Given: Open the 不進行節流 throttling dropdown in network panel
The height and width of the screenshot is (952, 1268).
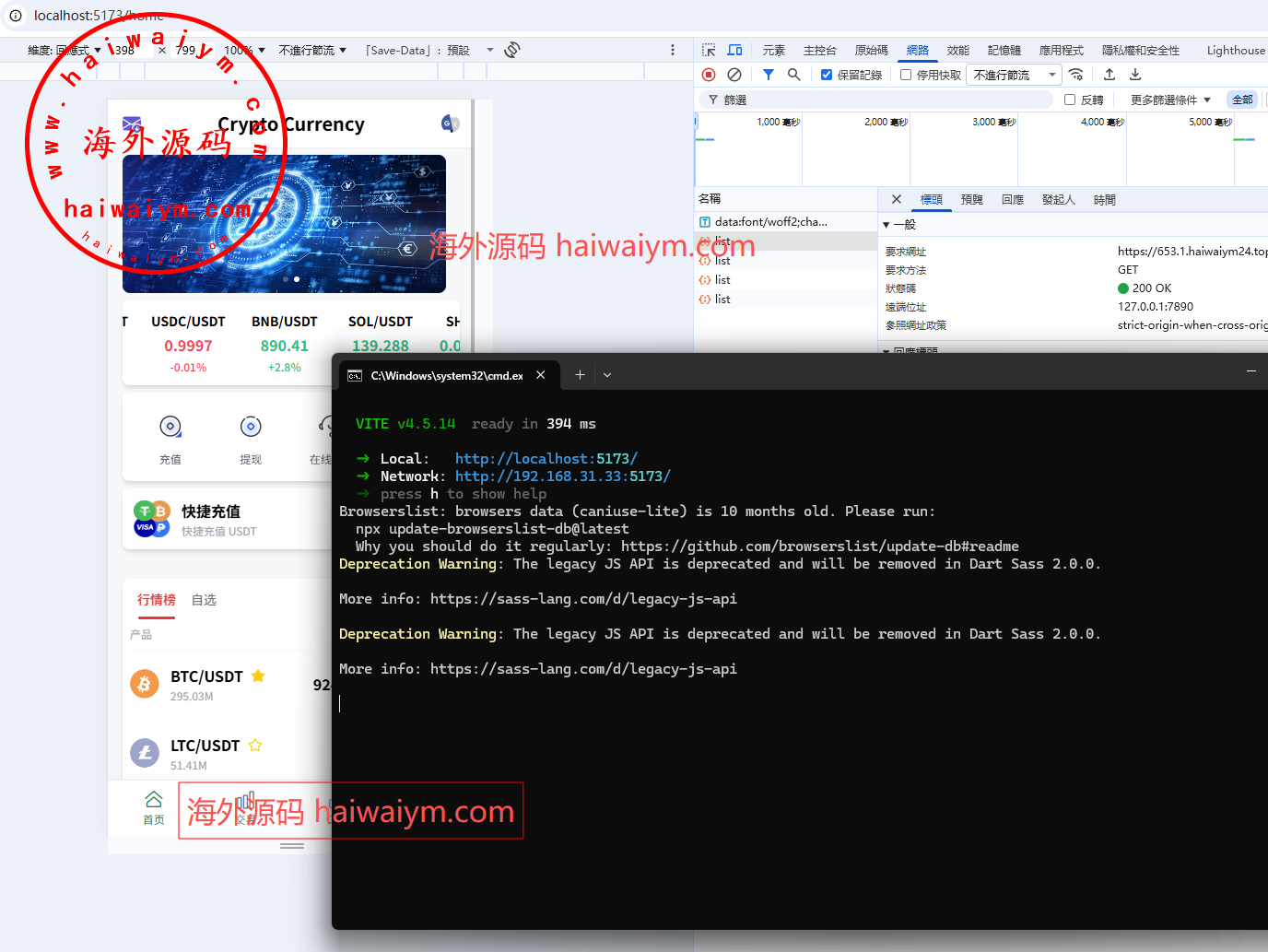Looking at the screenshot, I should pyautogui.click(x=1015, y=76).
